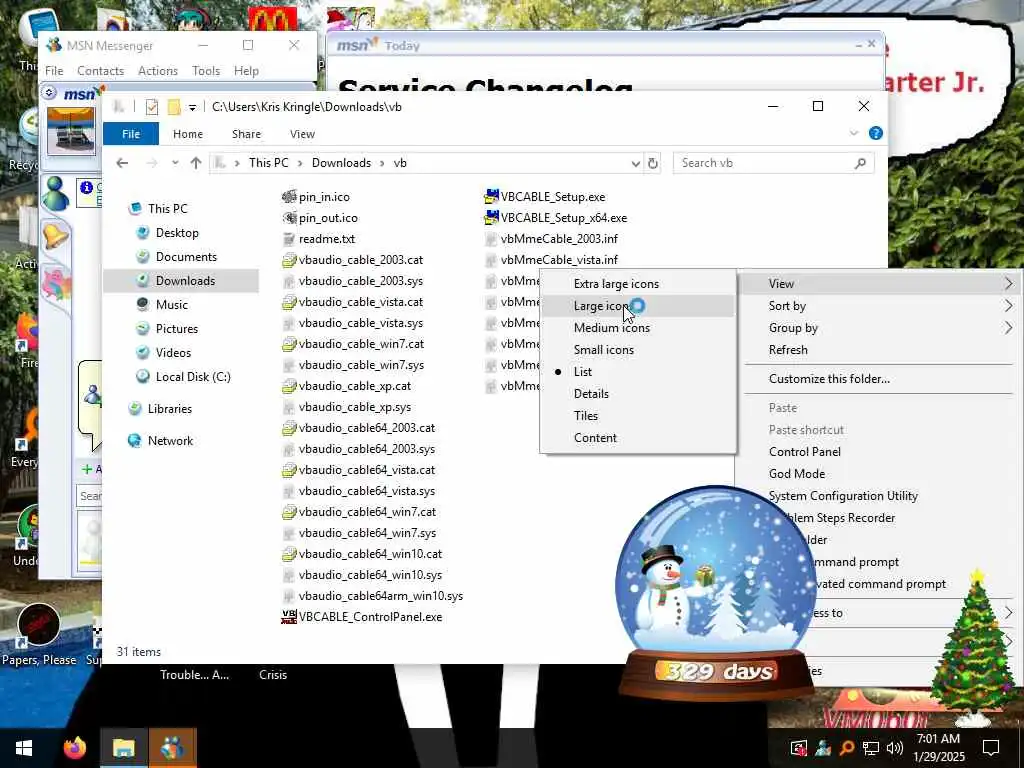The width and height of the screenshot is (1024, 768).
Task: Open Tools menu in MSN Messenger
Action: pyautogui.click(x=206, y=71)
